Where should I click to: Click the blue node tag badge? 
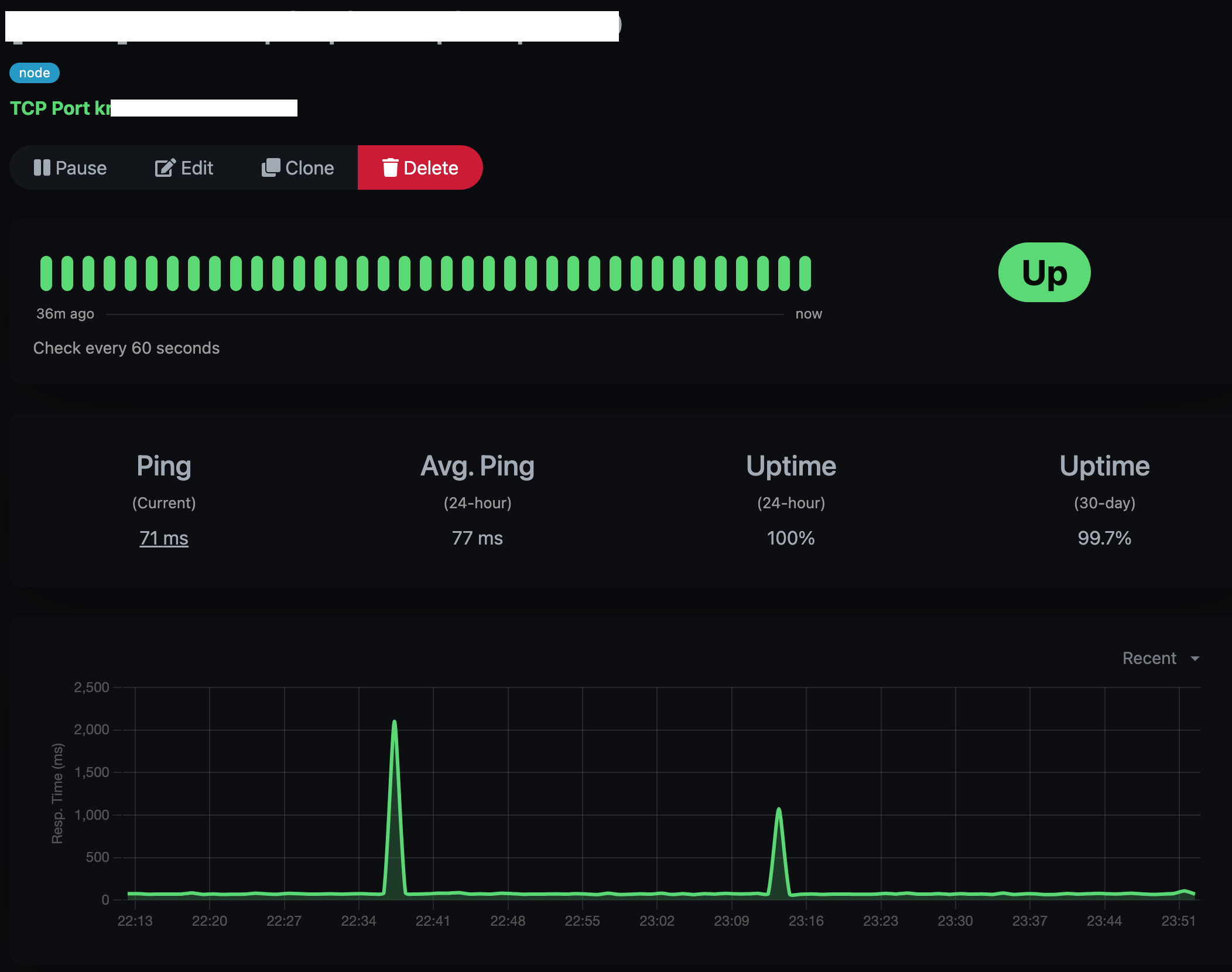point(35,73)
